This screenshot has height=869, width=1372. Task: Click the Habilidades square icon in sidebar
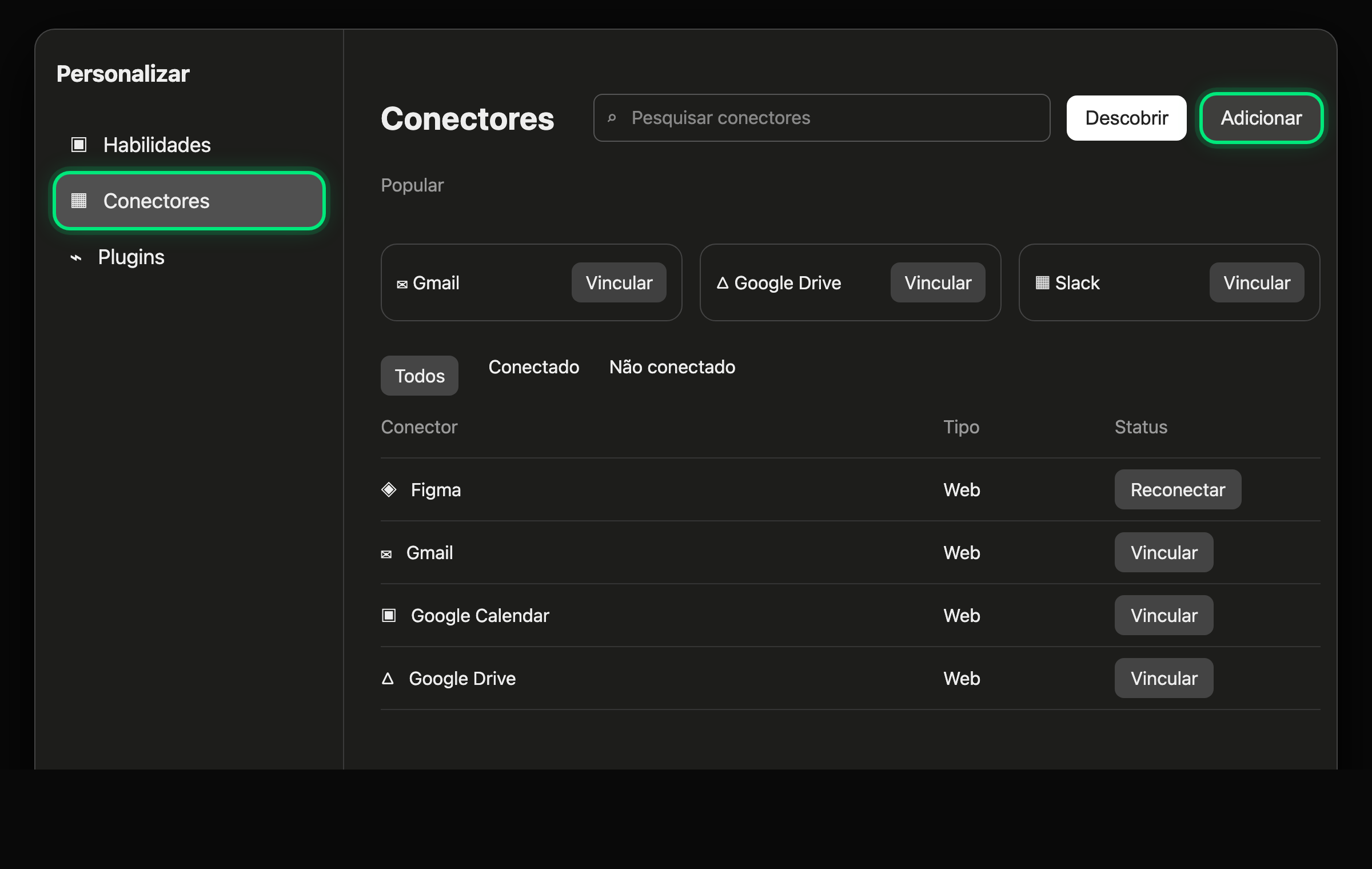(x=78, y=145)
